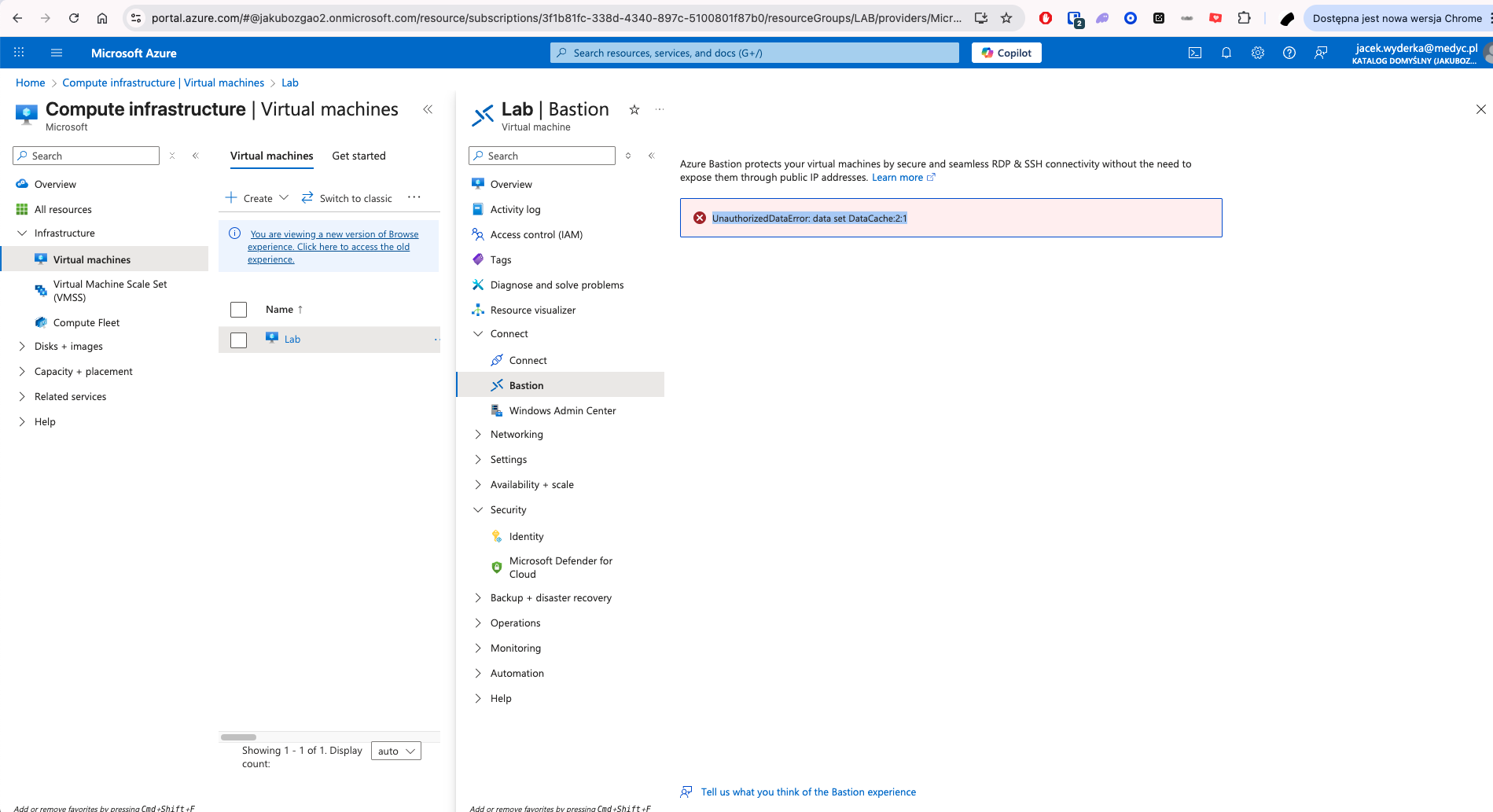Select the Virtual machines tab
This screenshot has height=812, width=1493.
coord(271,156)
